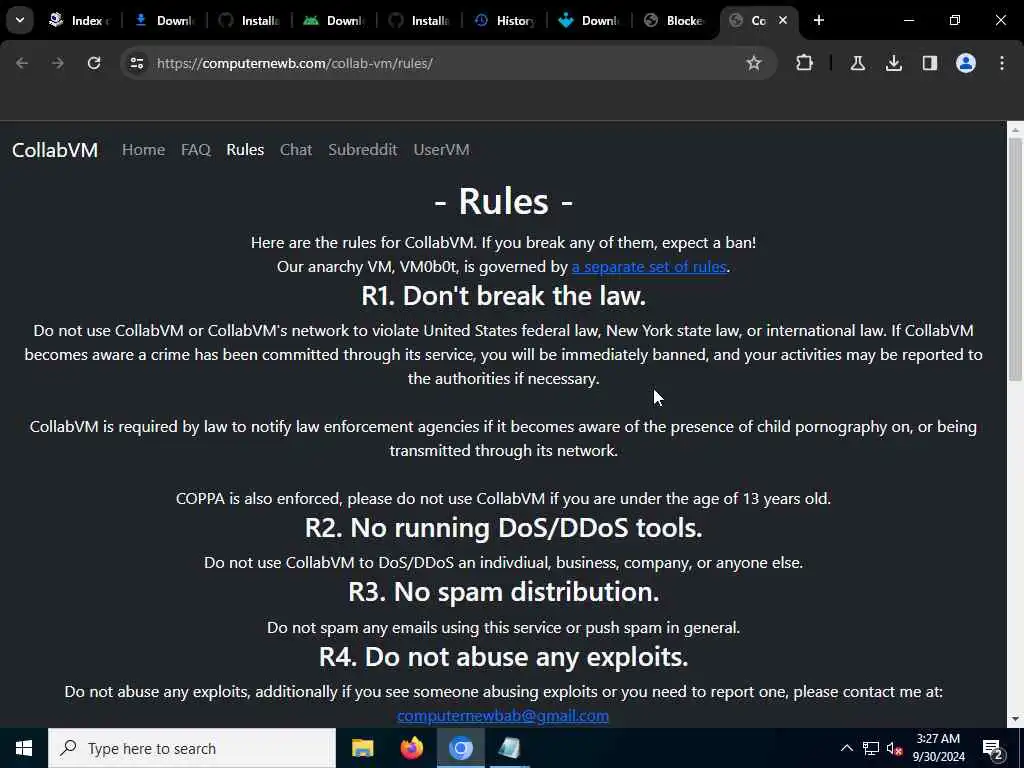This screenshot has width=1024, height=768.
Task: Toggle the browser side panel
Action: click(929, 63)
